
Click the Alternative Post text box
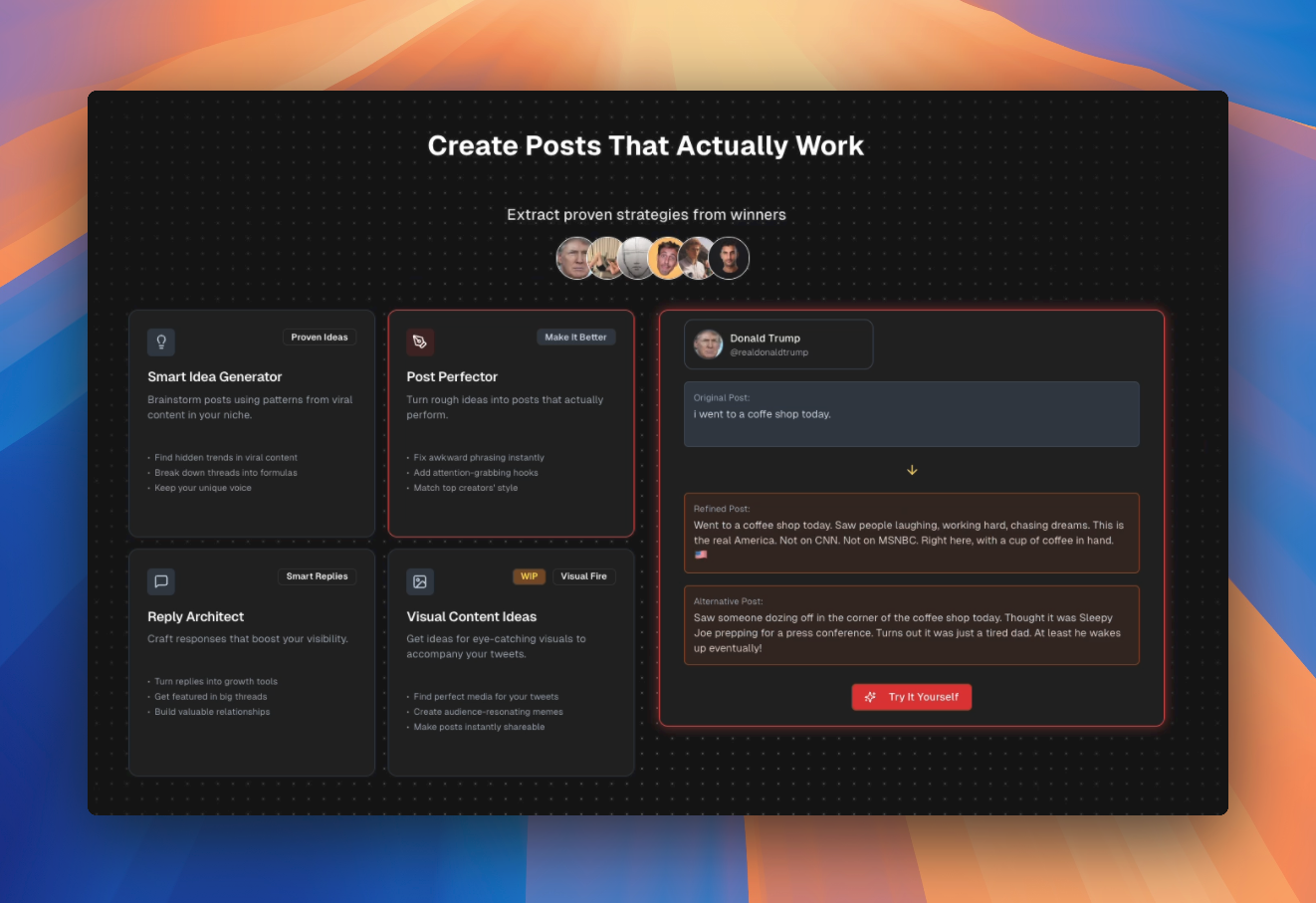(x=912, y=625)
